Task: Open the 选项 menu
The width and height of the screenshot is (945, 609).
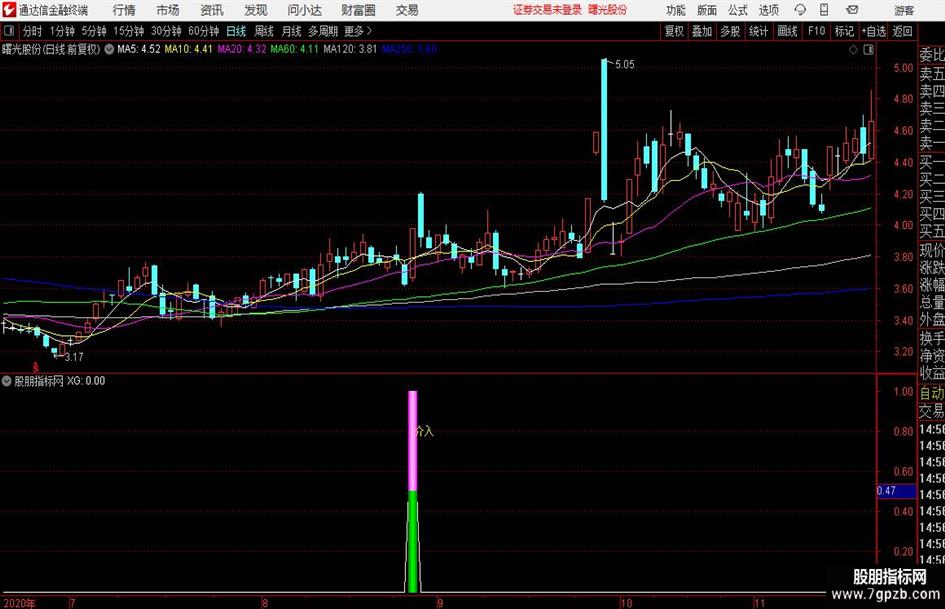Action: pos(768,10)
